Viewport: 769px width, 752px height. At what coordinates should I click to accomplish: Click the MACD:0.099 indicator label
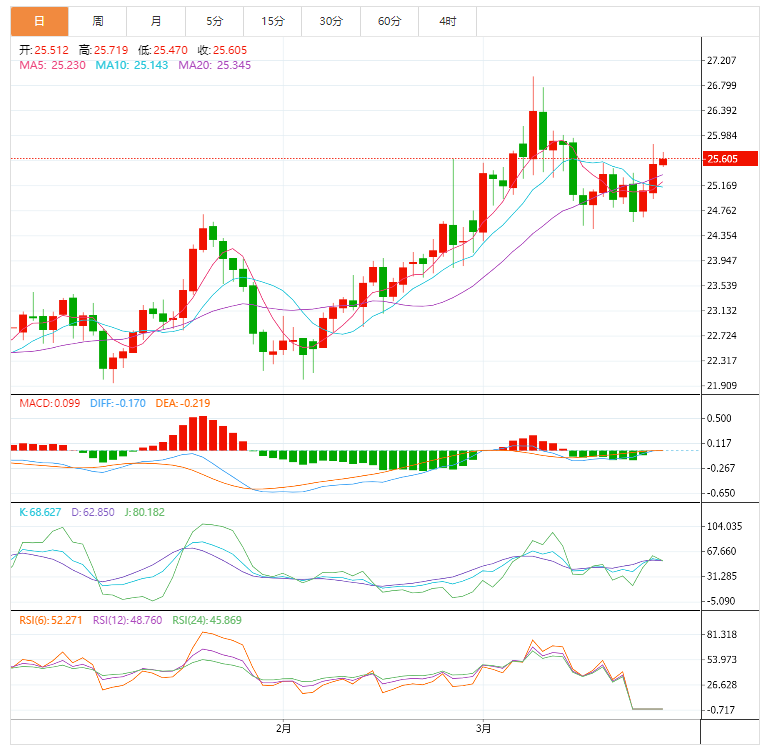(x=50, y=403)
